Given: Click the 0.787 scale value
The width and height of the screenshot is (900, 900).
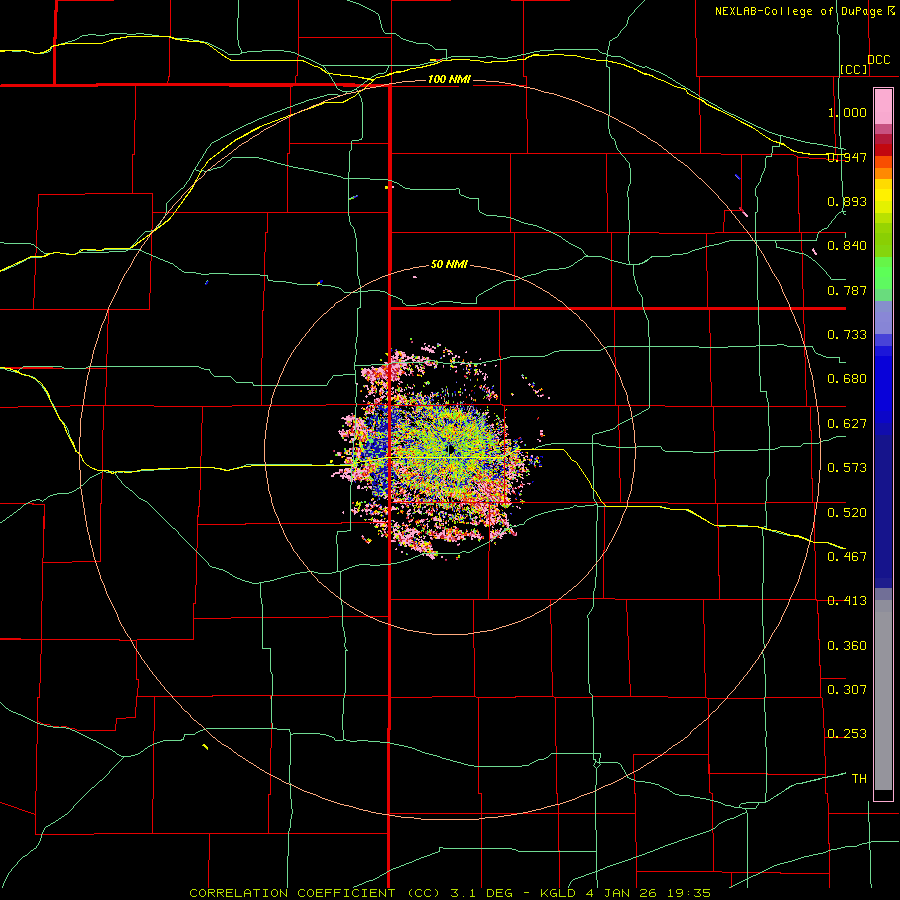Looking at the screenshot, I should (x=847, y=290).
